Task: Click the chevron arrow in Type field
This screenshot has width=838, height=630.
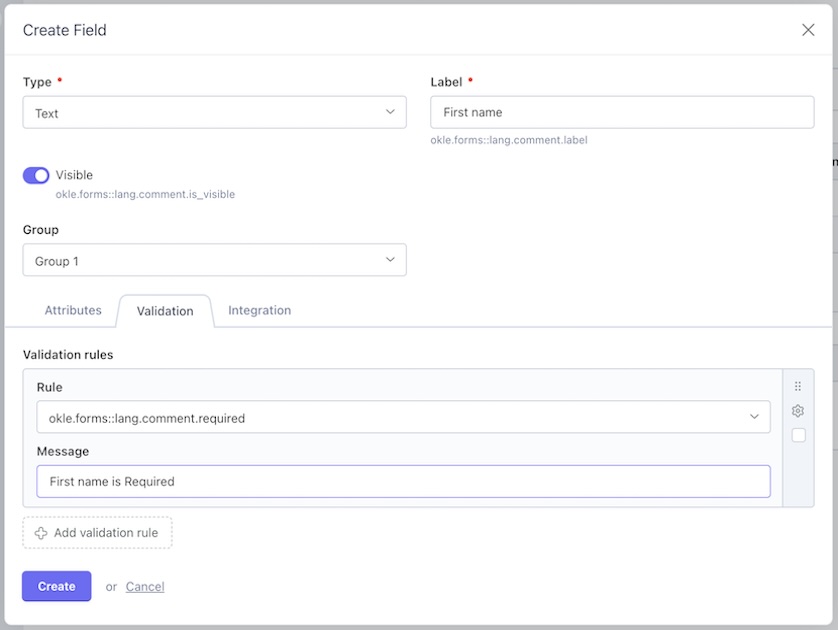Action: pos(390,112)
